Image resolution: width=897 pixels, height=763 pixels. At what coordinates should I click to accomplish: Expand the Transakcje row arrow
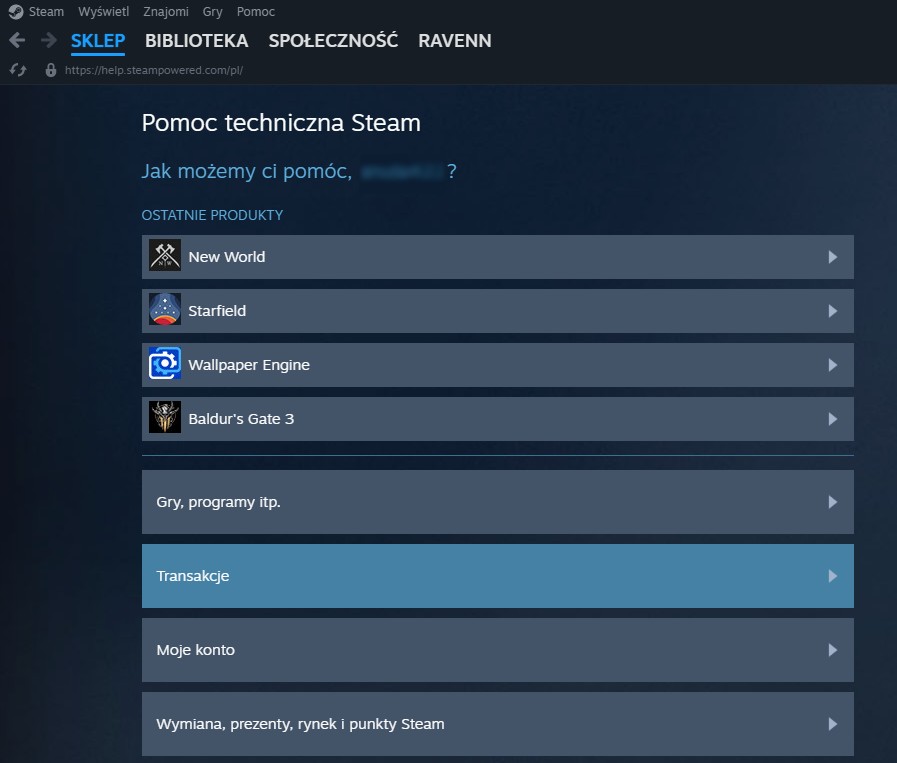(x=832, y=576)
